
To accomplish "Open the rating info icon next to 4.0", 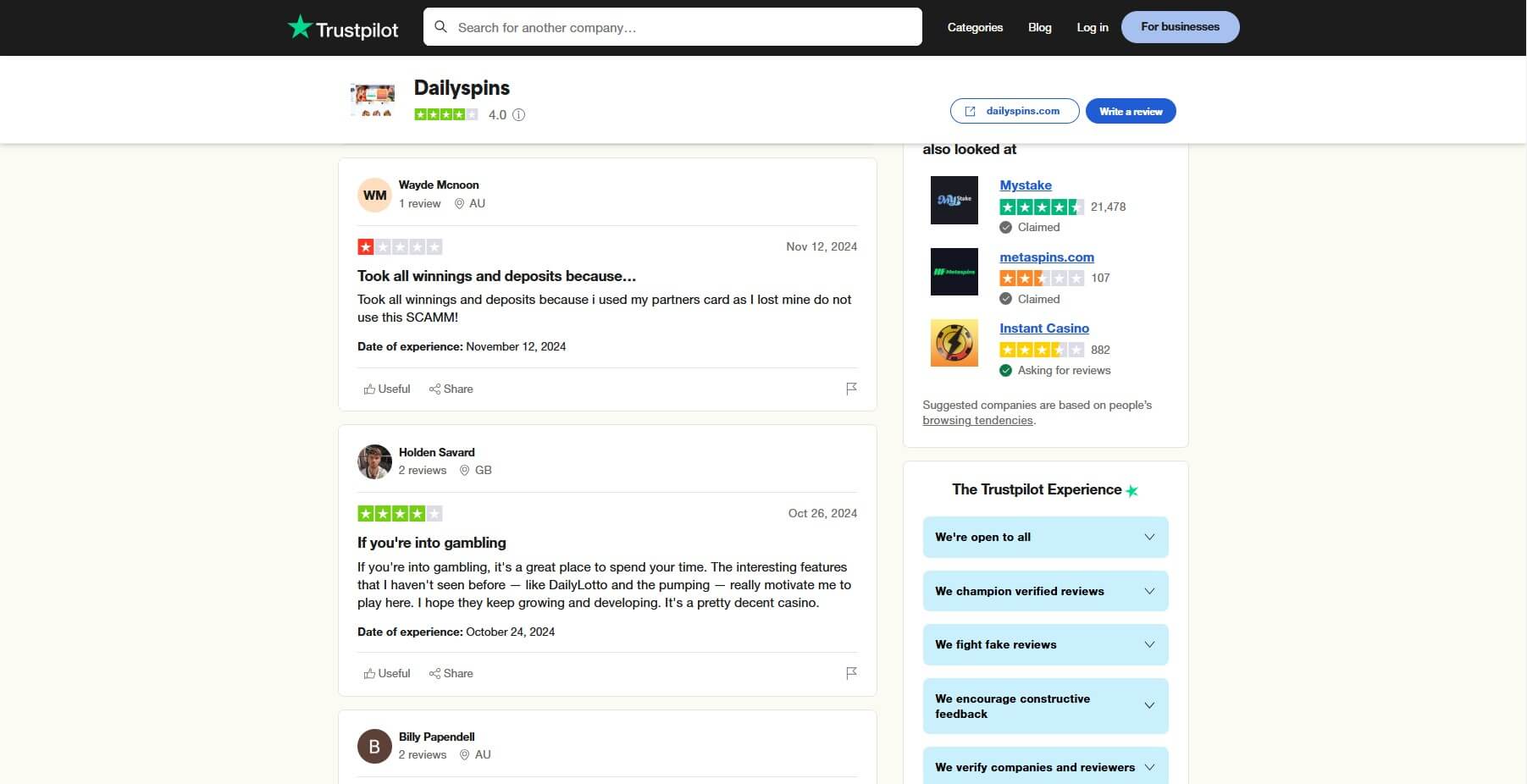I will tap(519, 115).
